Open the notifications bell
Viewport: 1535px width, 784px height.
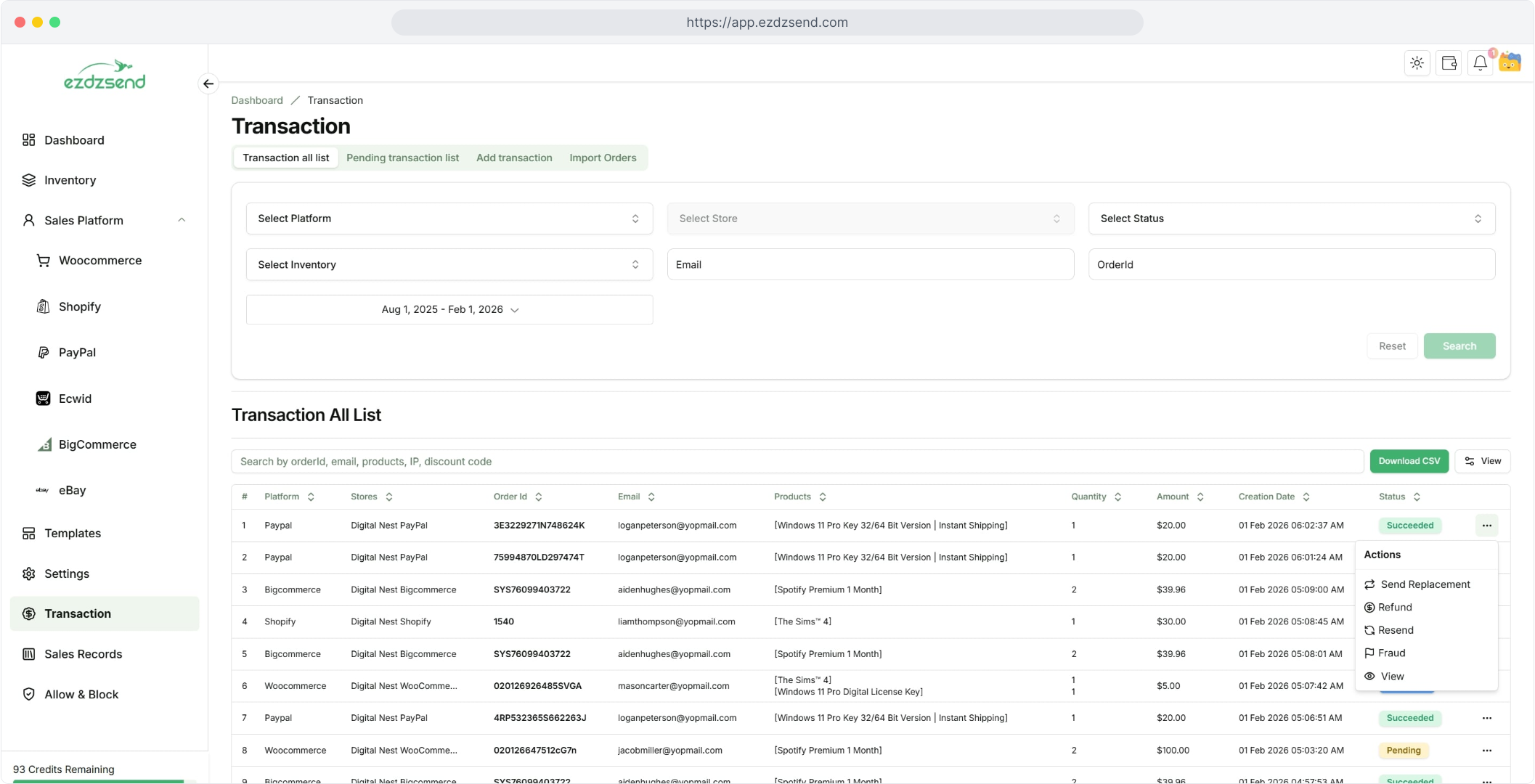coord(1480,63)
